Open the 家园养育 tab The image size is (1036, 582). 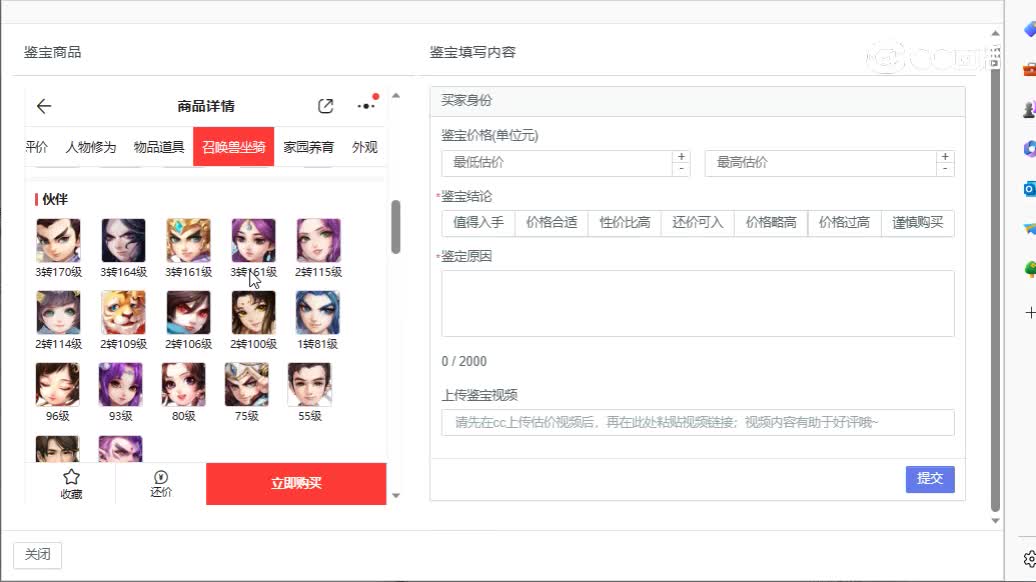(309, 147)
